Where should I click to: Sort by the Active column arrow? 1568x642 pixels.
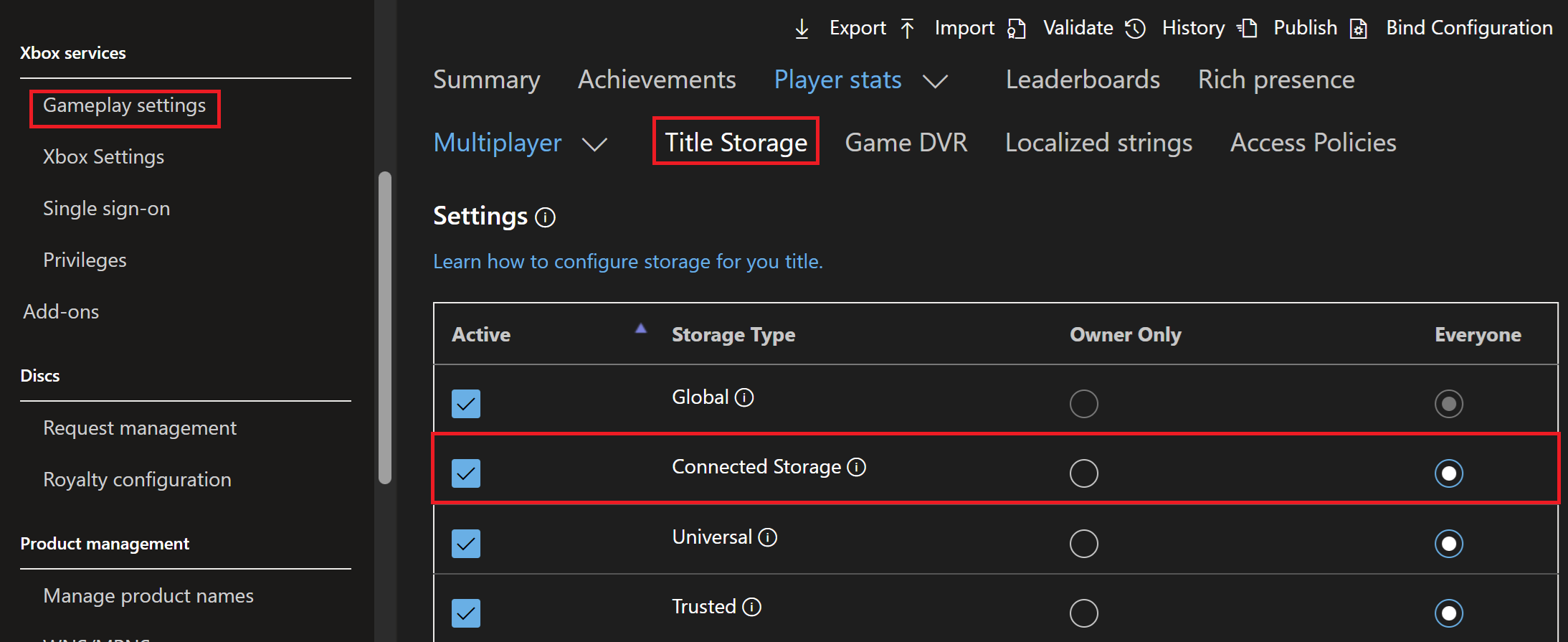point(641,329)
